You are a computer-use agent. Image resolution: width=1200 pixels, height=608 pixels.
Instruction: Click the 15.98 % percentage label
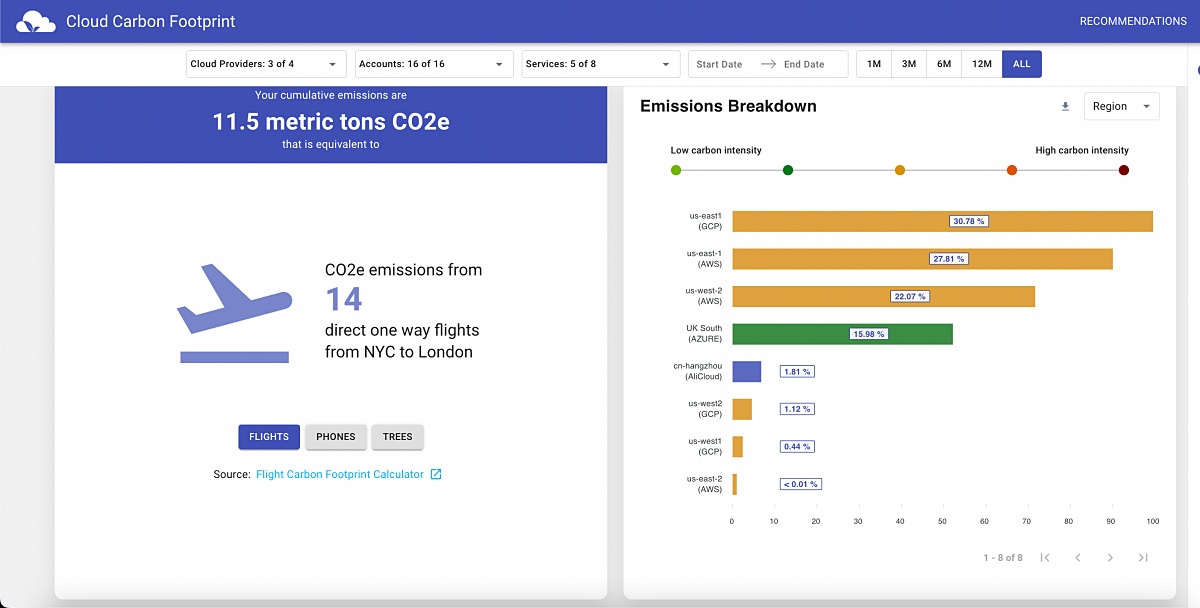coord(868,334)
